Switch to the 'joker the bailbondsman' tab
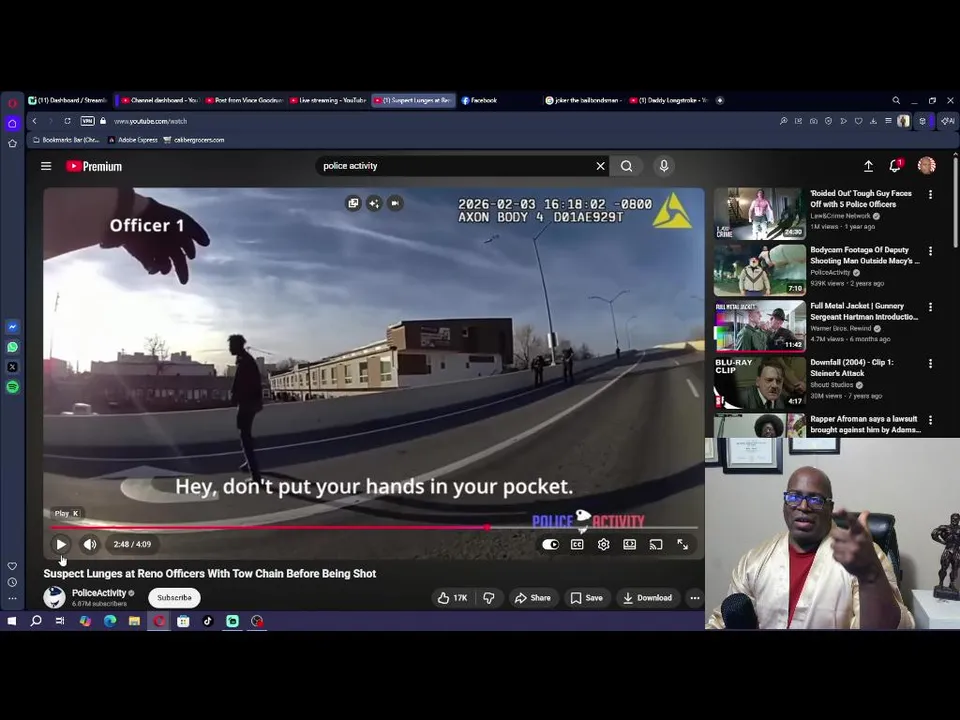This screenshot has height=720, width=960. click(583, 100)
